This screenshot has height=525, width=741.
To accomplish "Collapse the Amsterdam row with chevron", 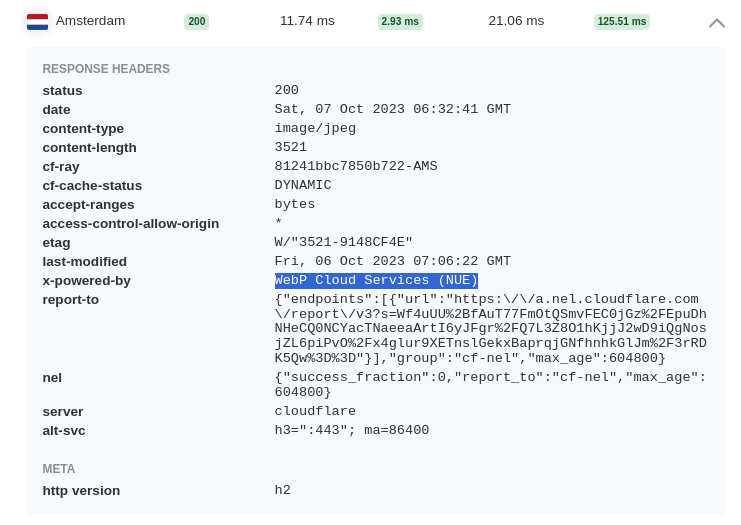I will click(716, 23).
